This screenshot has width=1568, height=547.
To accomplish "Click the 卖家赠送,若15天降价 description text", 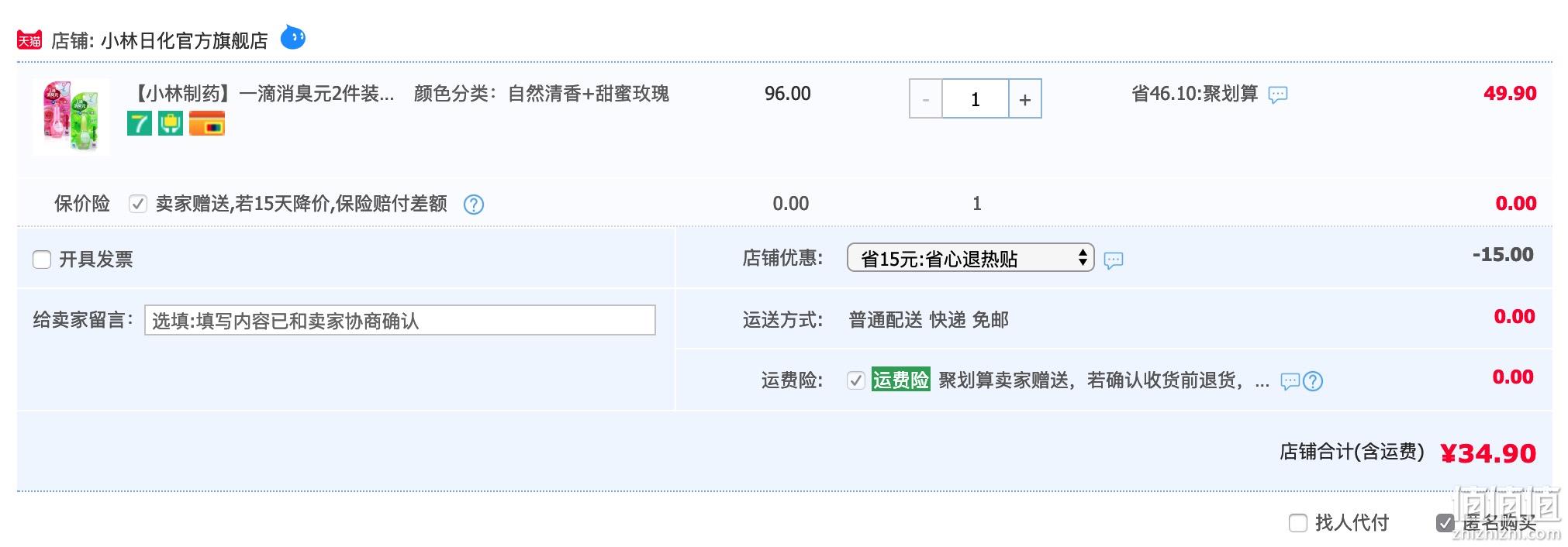I will point(302,204).
